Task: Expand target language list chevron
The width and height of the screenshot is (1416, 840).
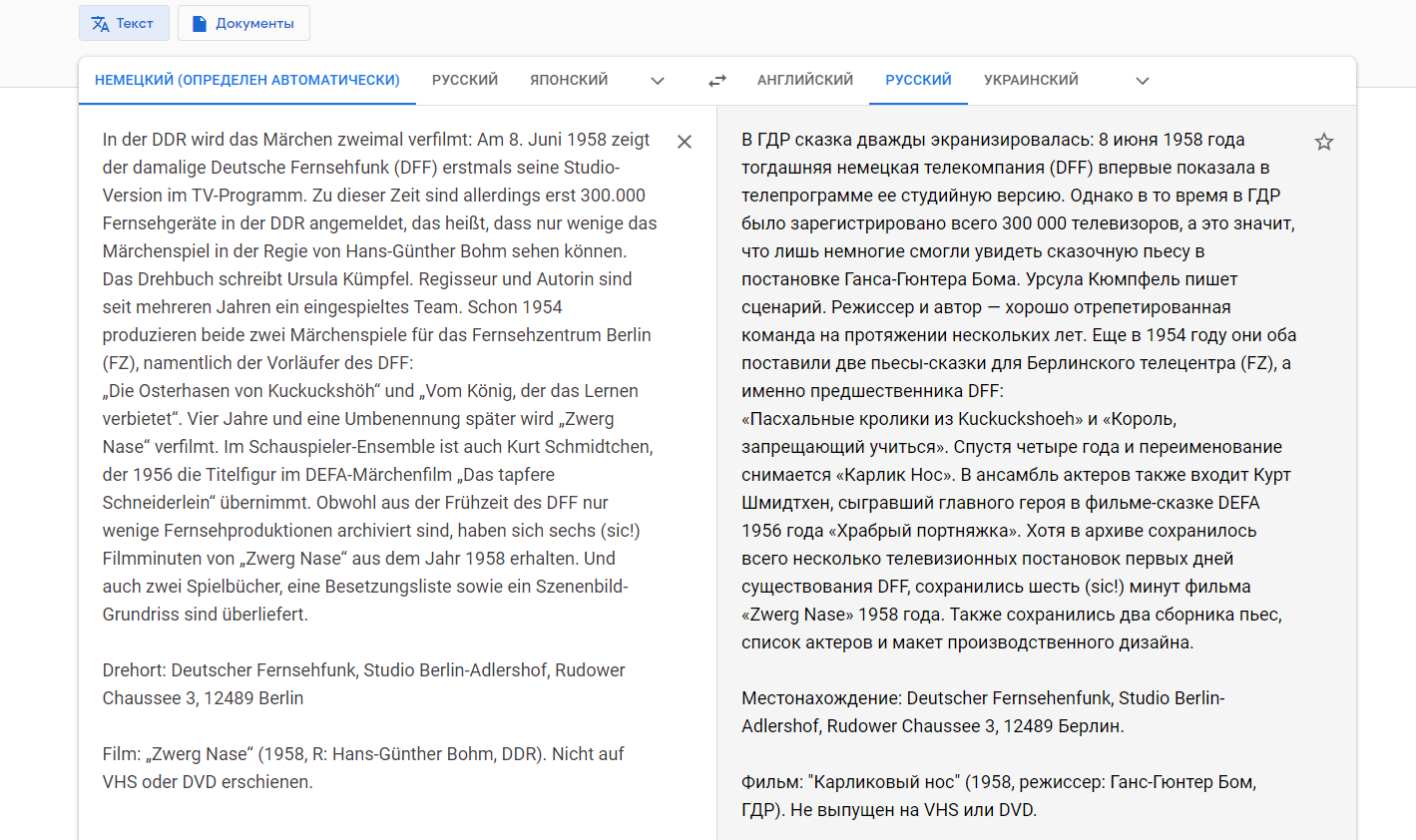Action: (1143, 81)
